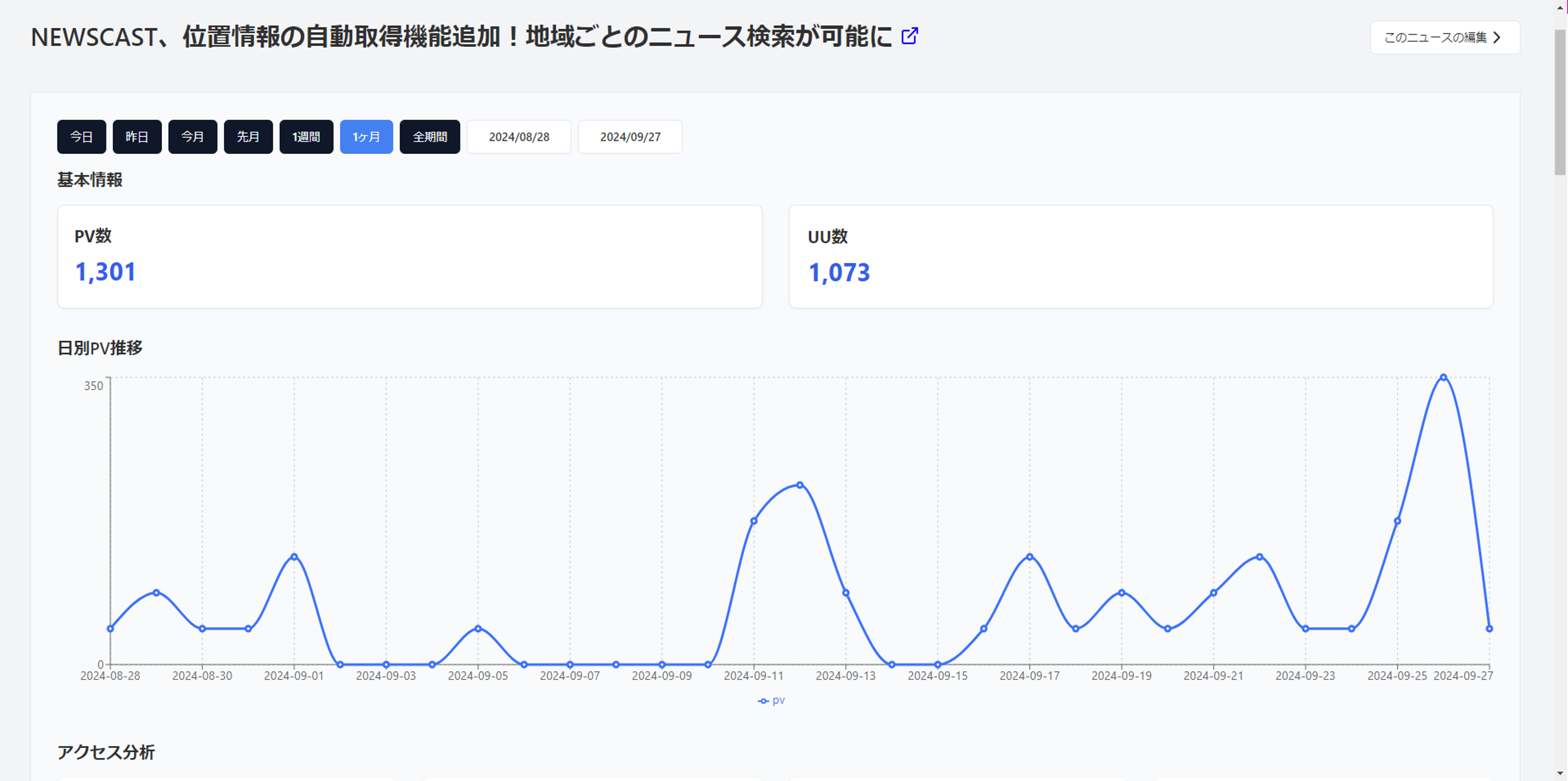Click the chevron on このニュースの編集 button
This screenshot has height=781, width=1568.
1498,37
